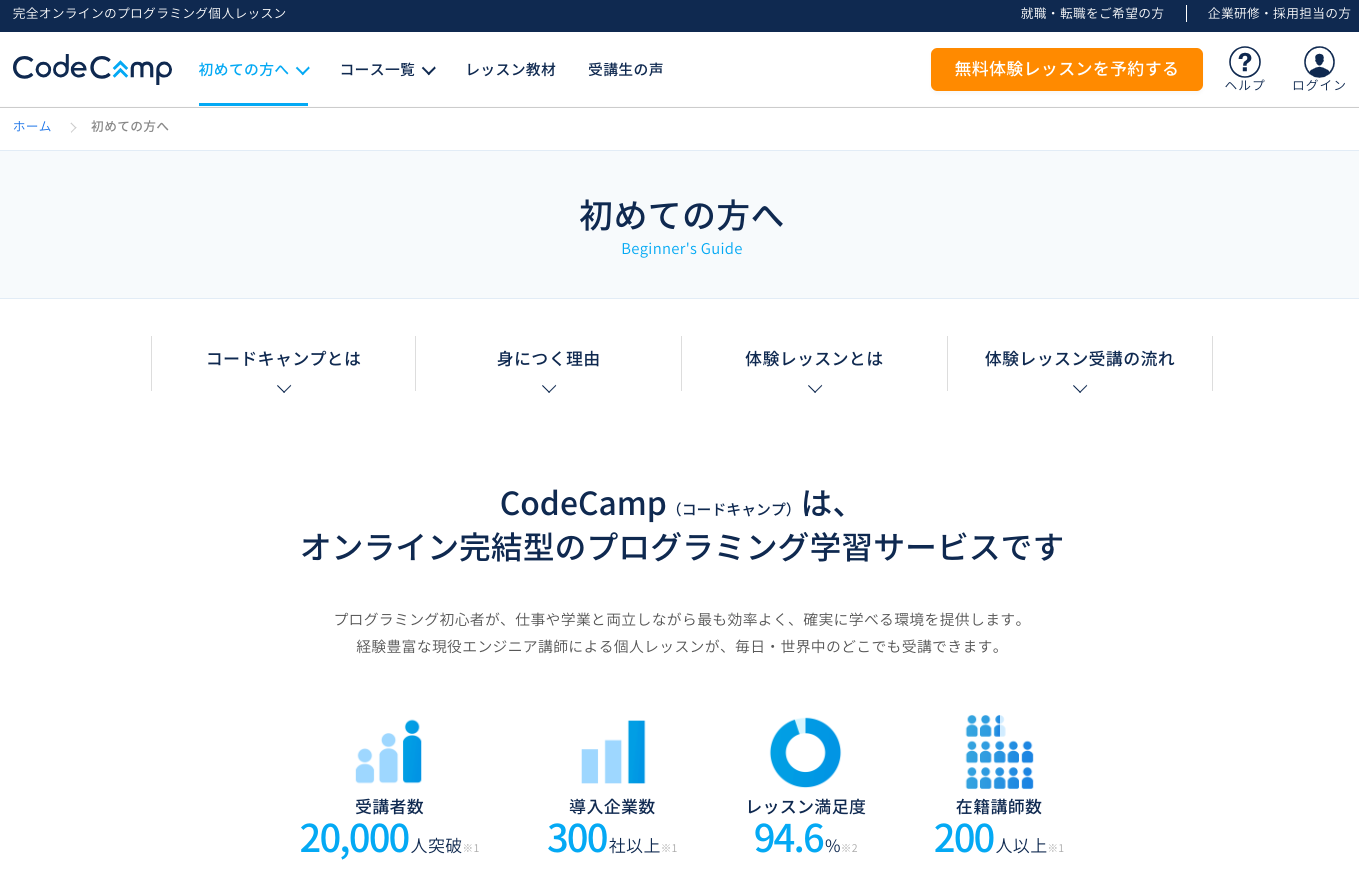Click 在籍講師数 label
The height and width of the screenshot is (875, 1359).
[x=999, y=807]
